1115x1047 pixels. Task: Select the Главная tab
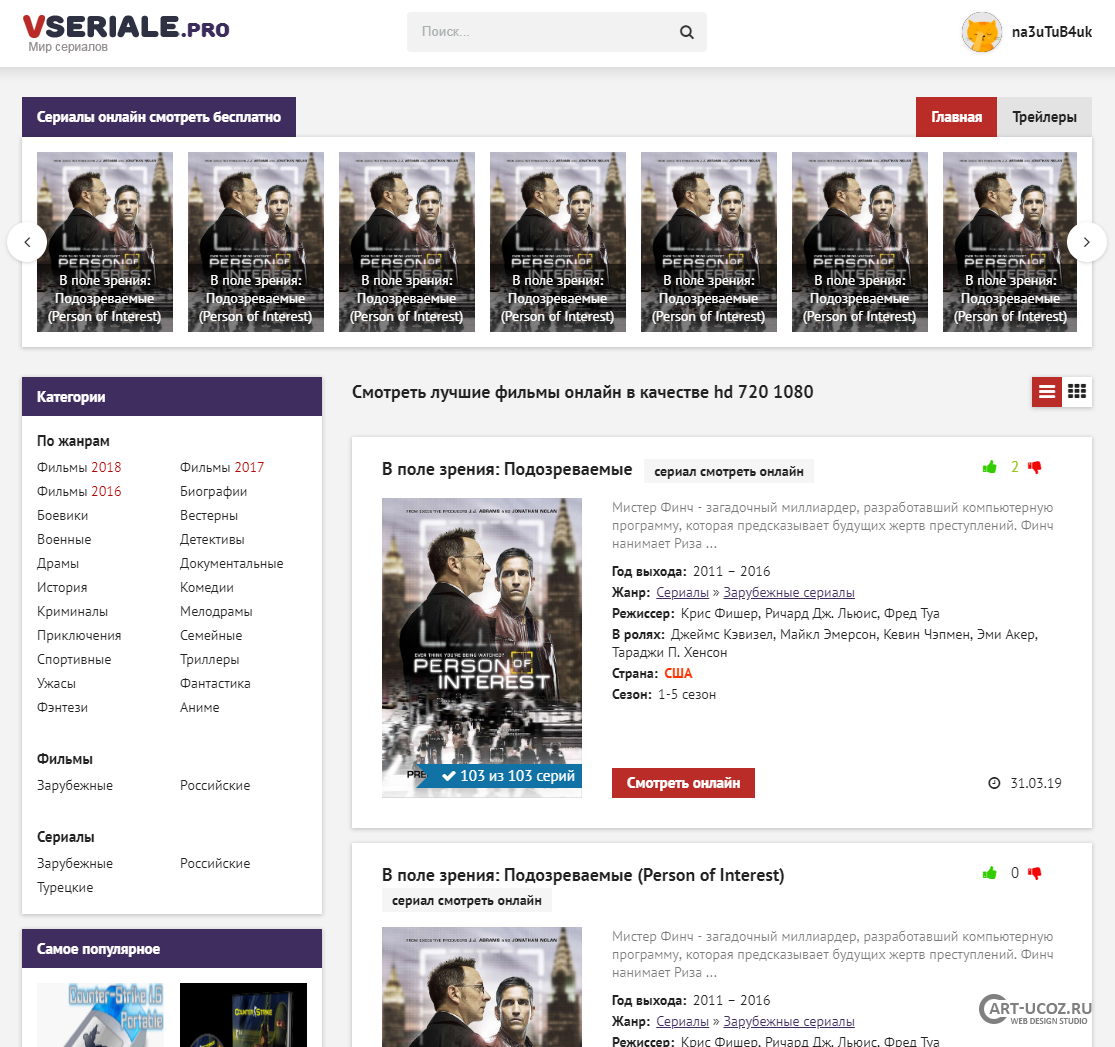point(956,117)
